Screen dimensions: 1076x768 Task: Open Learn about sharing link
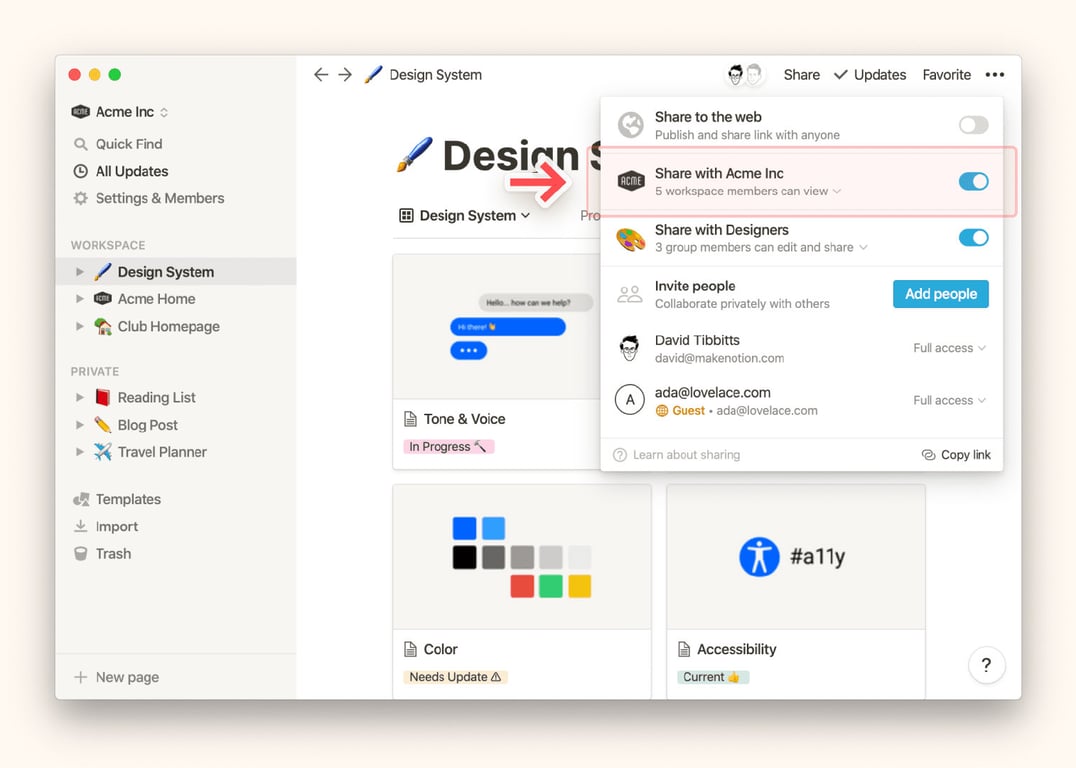(x=677, y=454)
